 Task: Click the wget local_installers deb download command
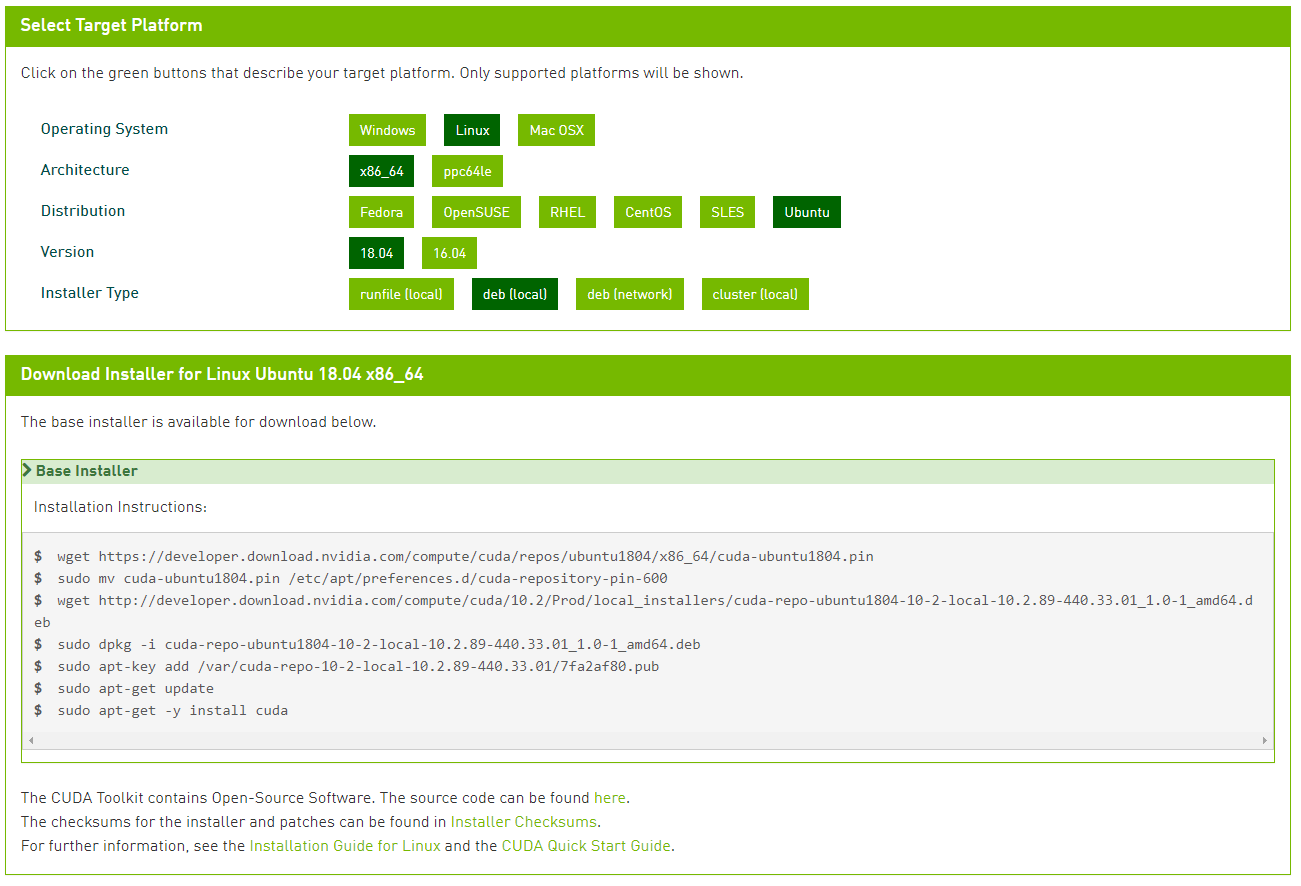coord(643,611)
